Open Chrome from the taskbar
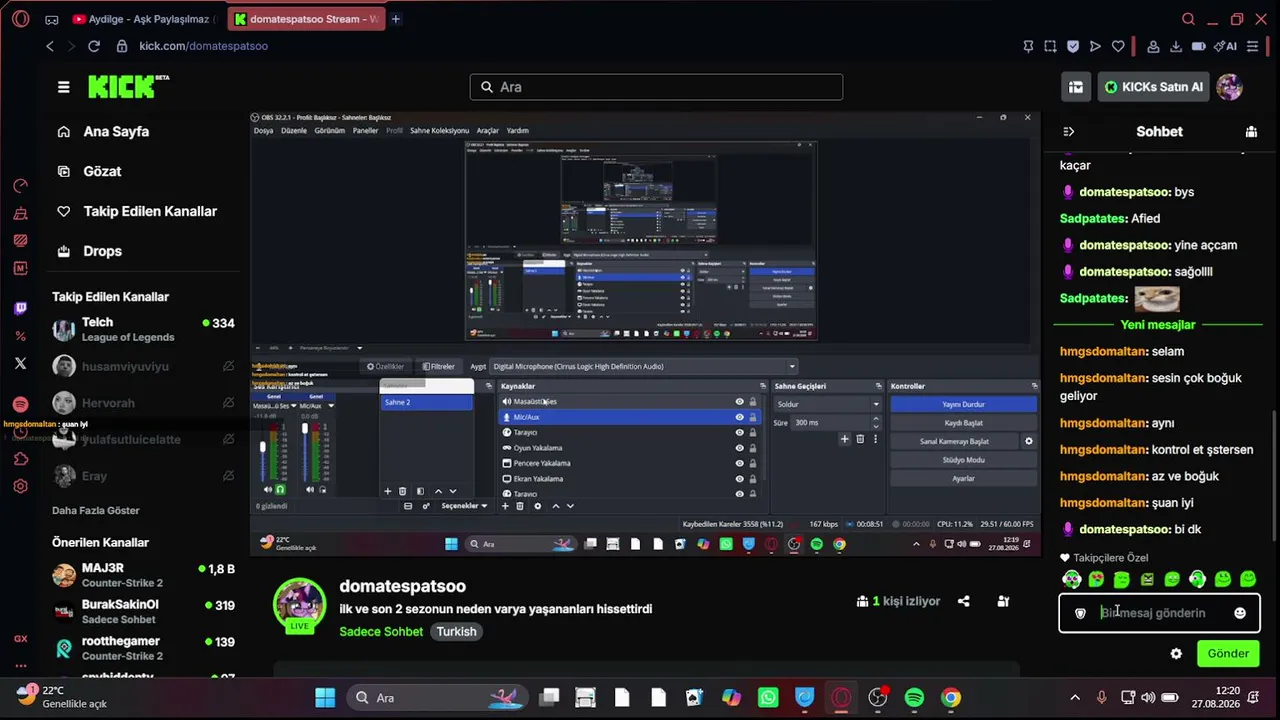This screenshot has height=720, width=1280. pos(951,698)
